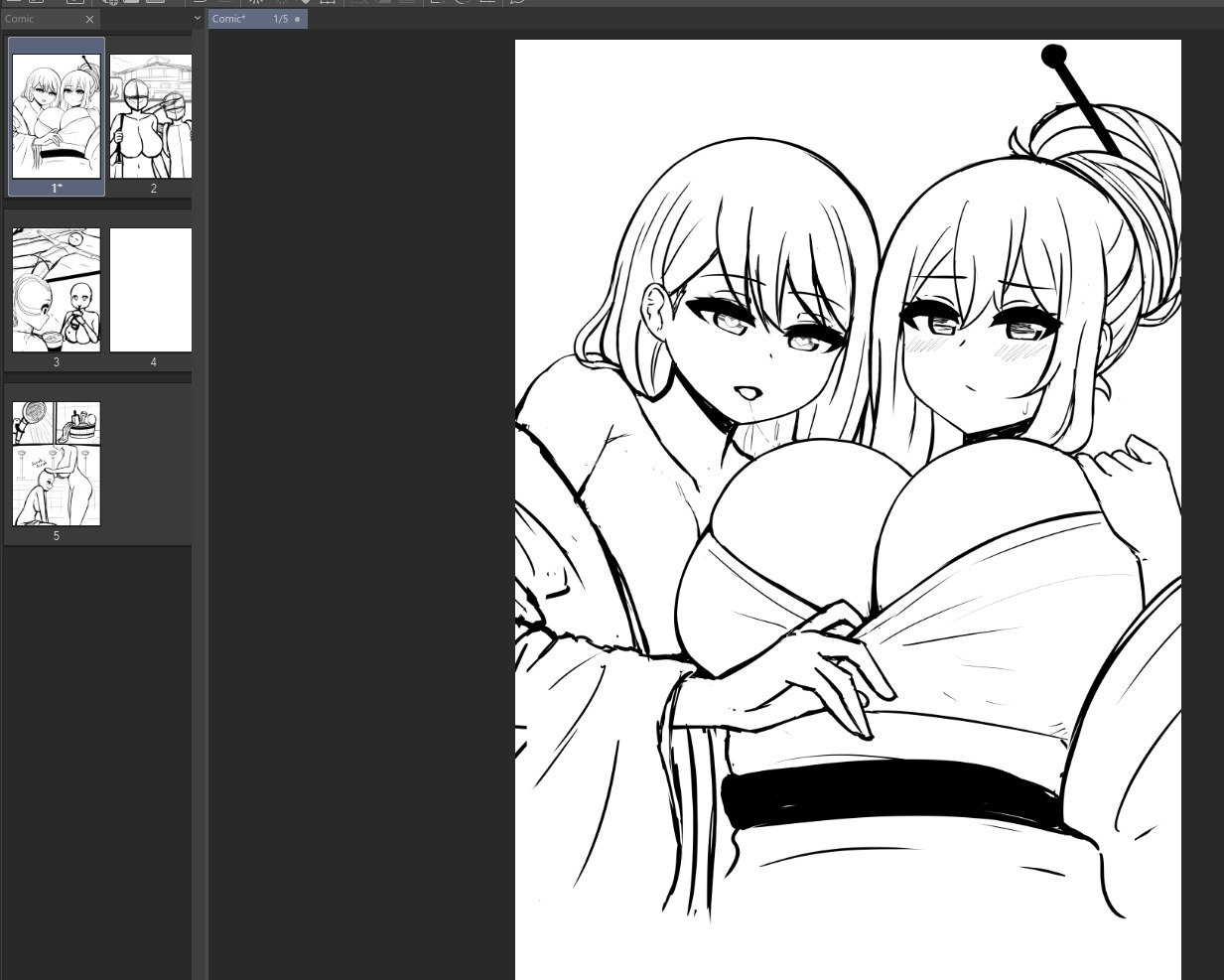
Task: Close the Comic page manager panel
Action: pyautogui.click(x=90, y=19)
